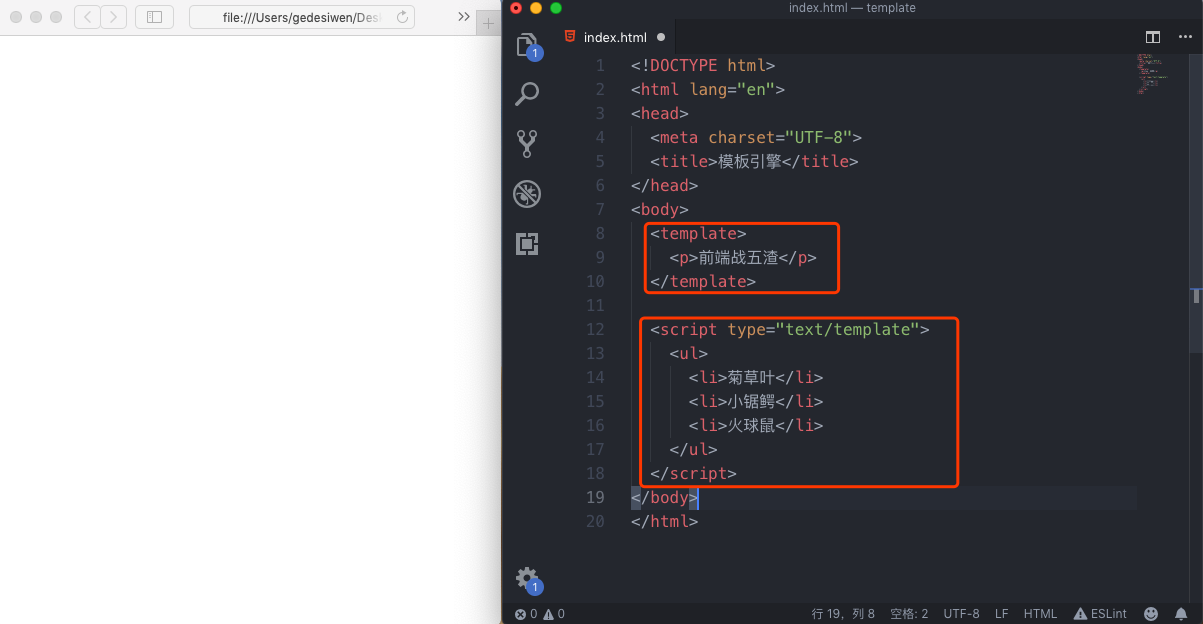Open the Debug view in the activity bar
The image size is (1203, 624).
[x=527, y=194]
